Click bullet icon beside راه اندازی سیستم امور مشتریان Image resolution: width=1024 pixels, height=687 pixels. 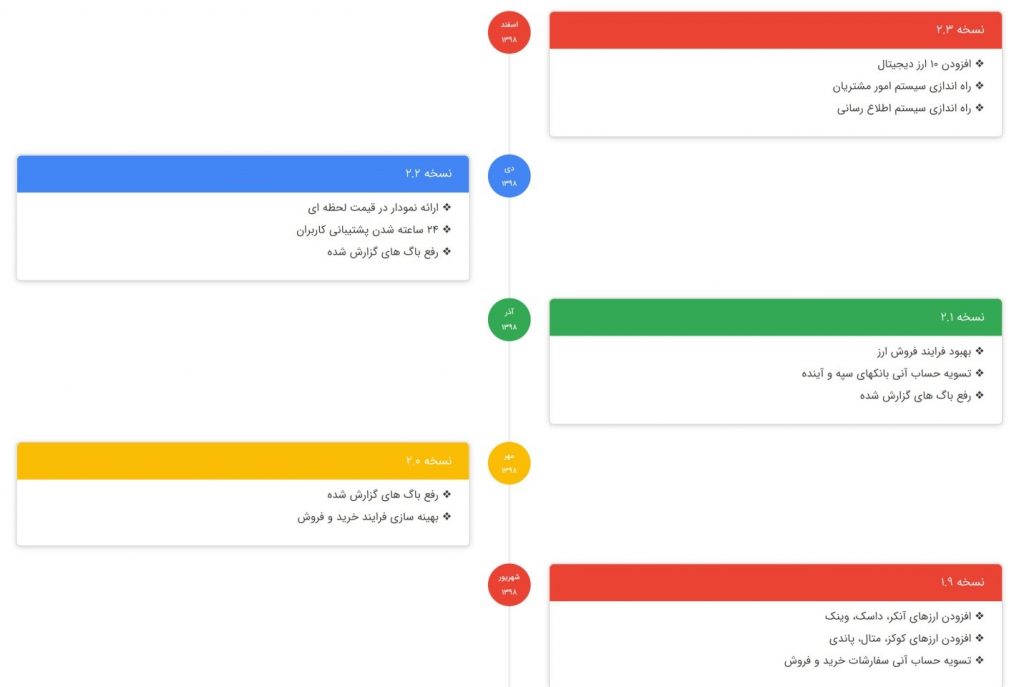979,86
